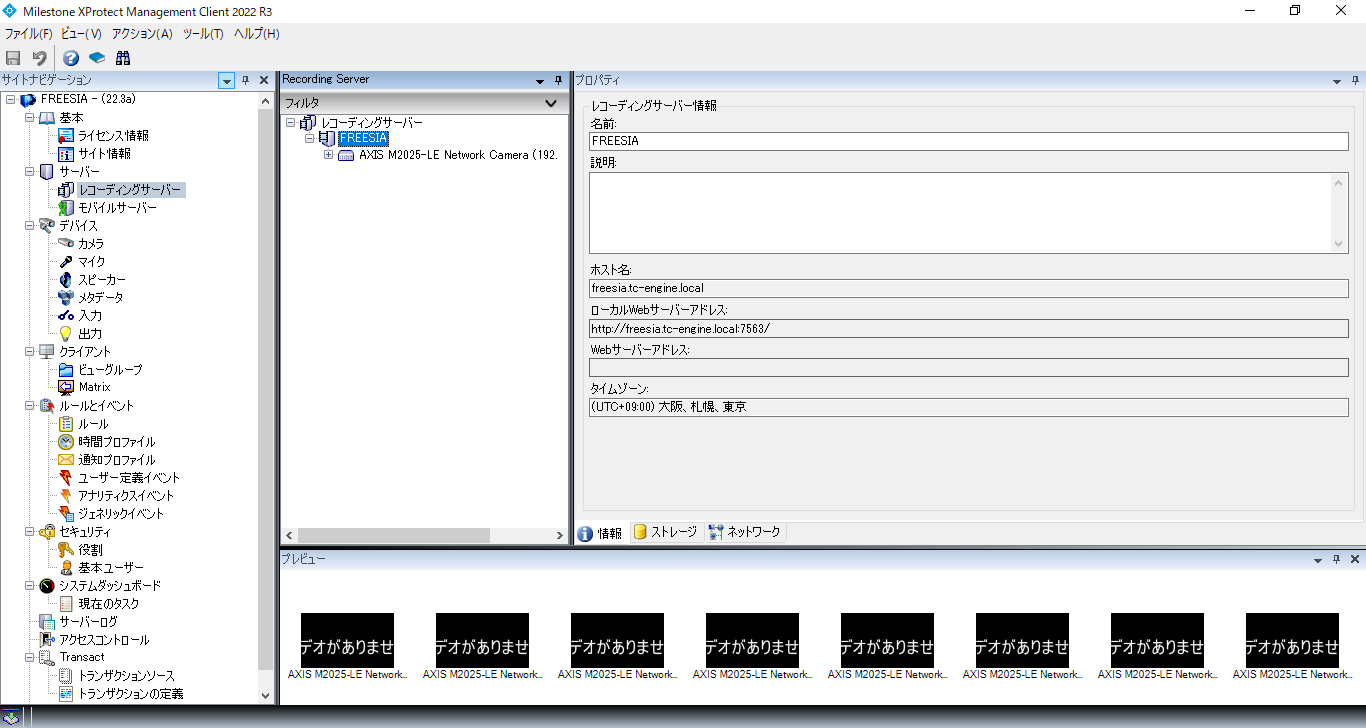Select the メタデータ icon
The image size is (1366, 728).
pyautogui.click(x=66, y=298)
